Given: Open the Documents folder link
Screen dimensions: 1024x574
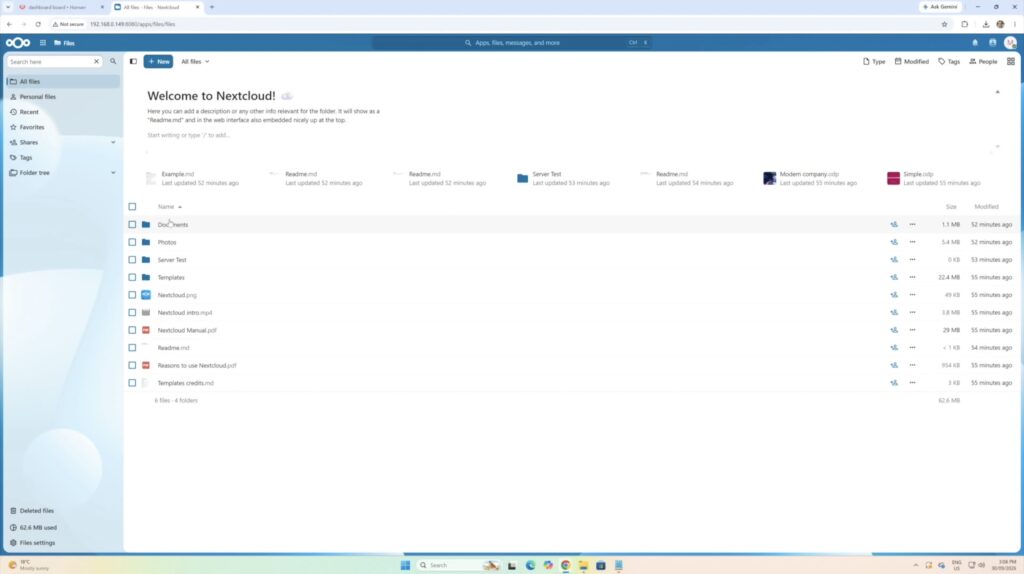Looking at the screenshot, I should 172,225.
